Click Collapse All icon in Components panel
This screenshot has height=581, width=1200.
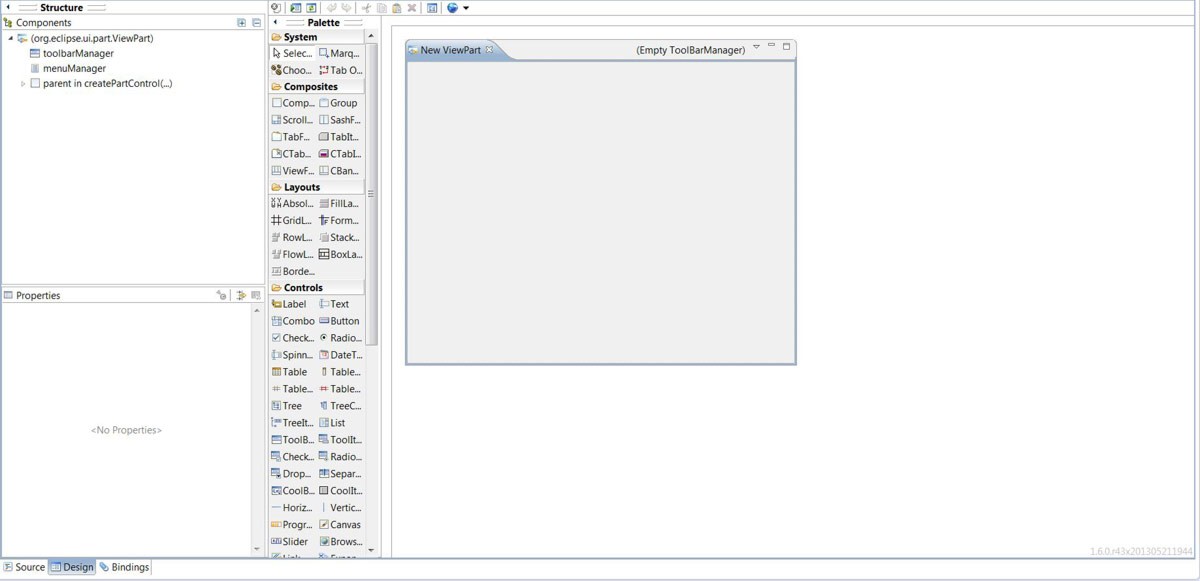(x=256, y=23)
